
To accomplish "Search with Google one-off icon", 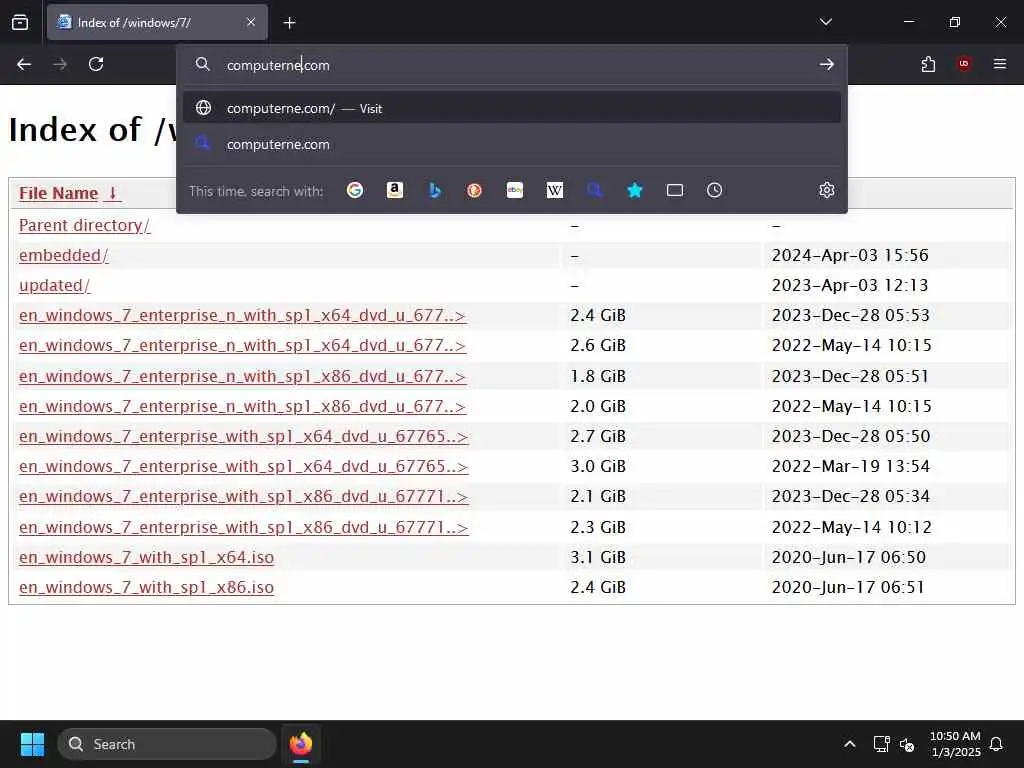I will click(x=355, y=190).
